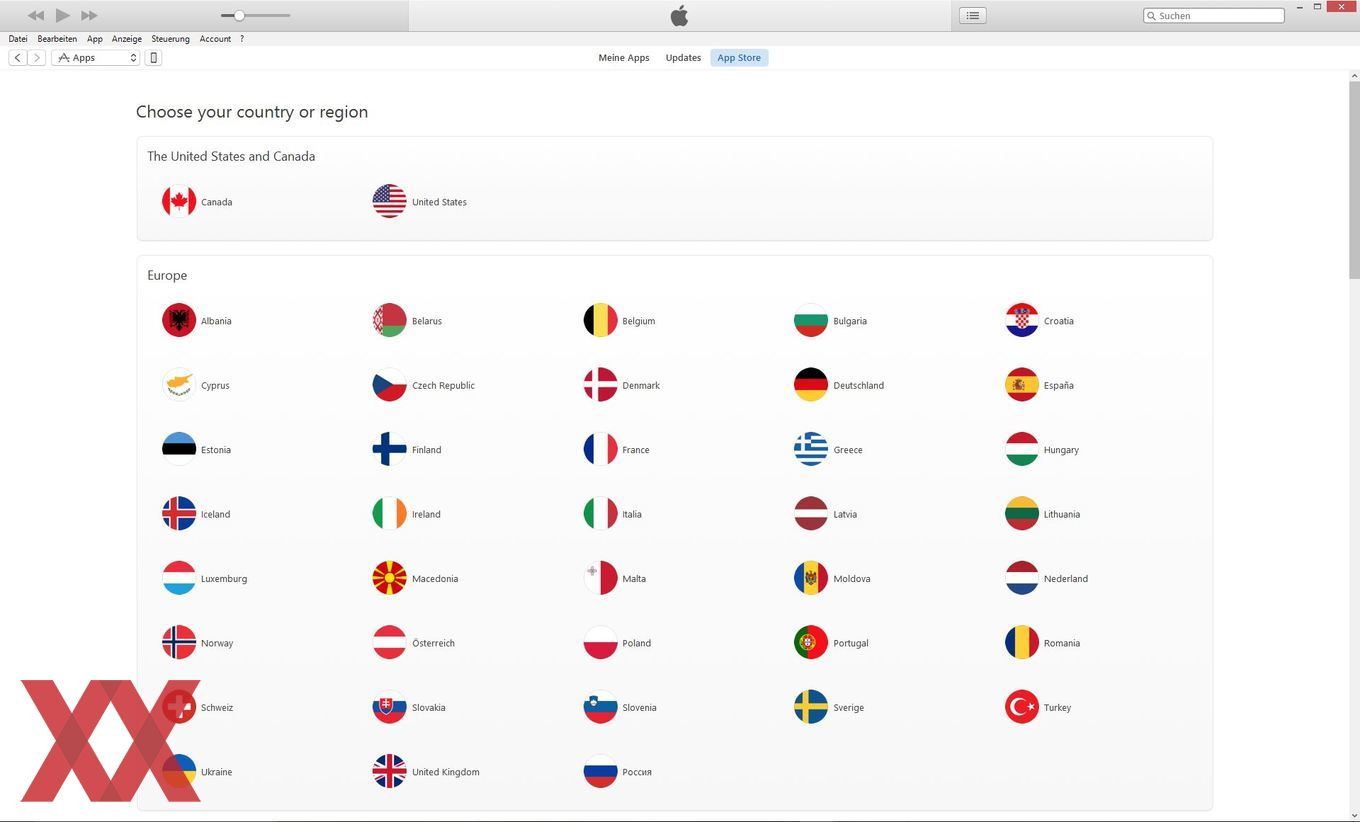The height and width of the screenshot is (822, 1360).
Task: Click the Suchen search field
Action: [1214, 16]
